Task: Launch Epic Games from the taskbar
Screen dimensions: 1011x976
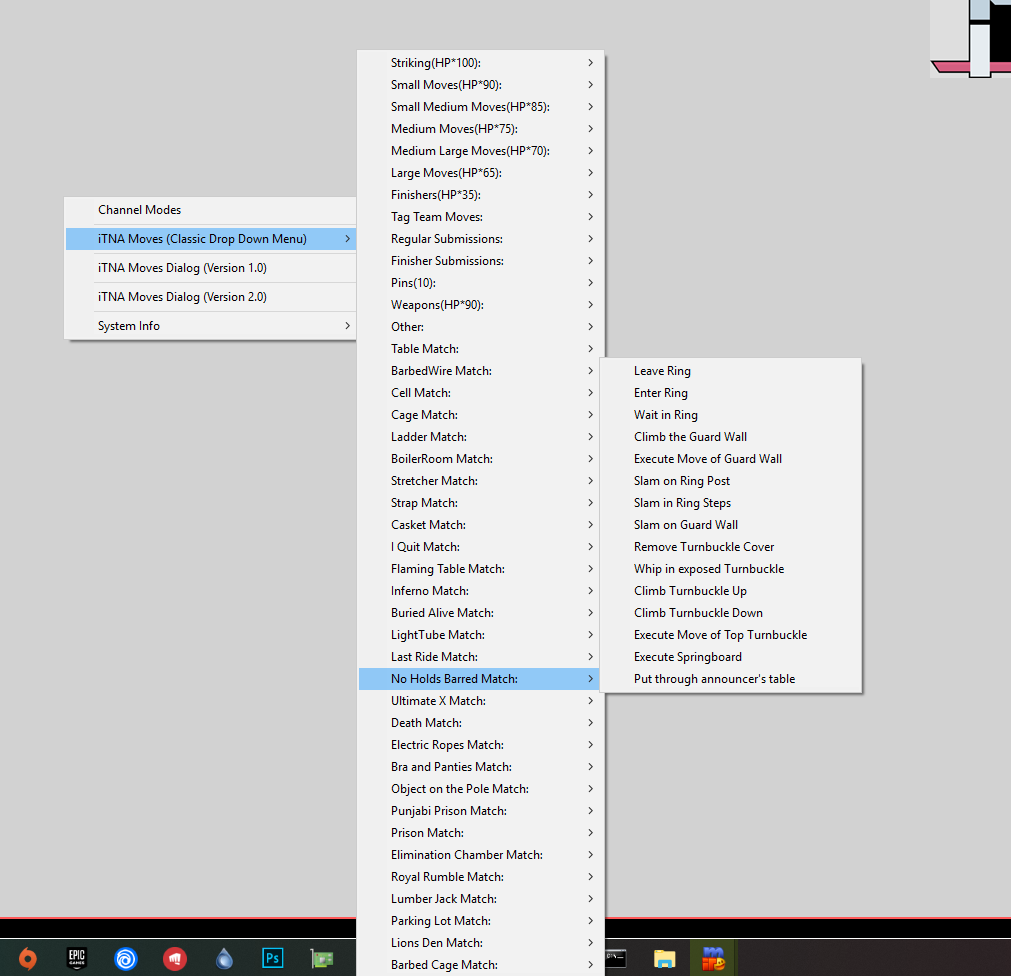Action: click(77, 959)
